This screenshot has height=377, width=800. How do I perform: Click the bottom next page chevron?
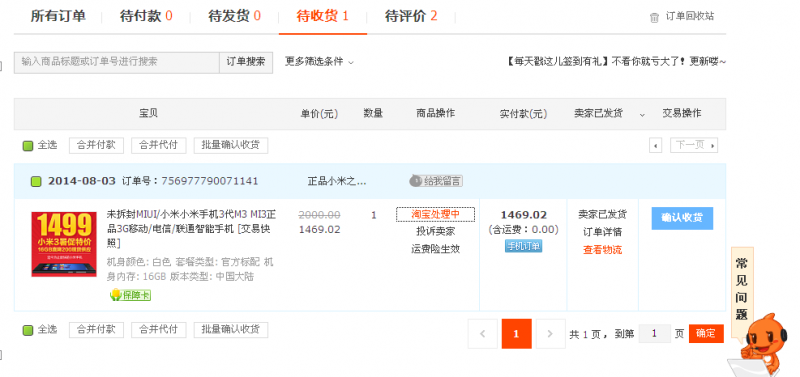point(550,334)
